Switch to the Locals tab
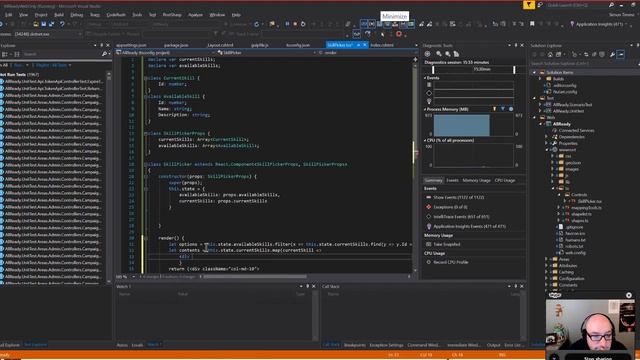This screenshot has width=640, height=360. (137, 345)
